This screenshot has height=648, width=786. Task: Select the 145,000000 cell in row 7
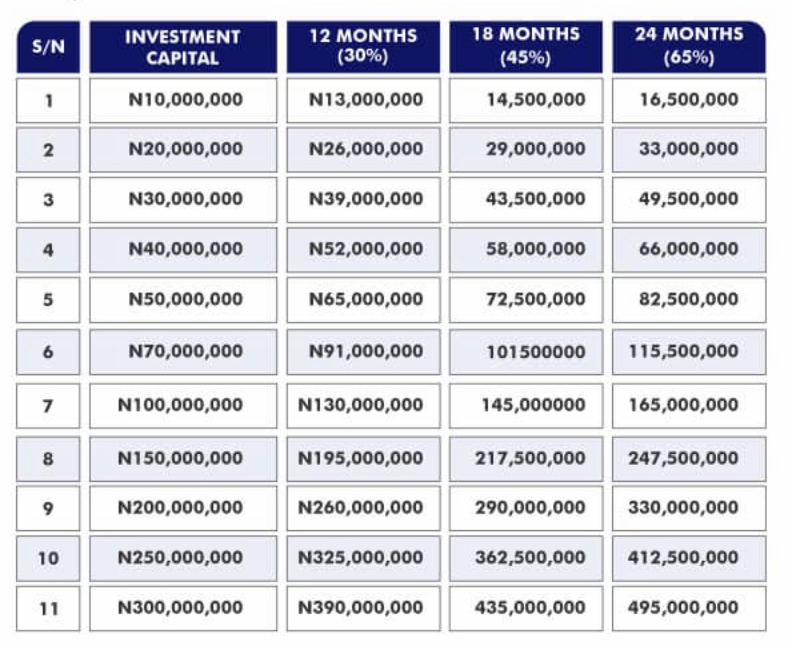click(526, 406)
